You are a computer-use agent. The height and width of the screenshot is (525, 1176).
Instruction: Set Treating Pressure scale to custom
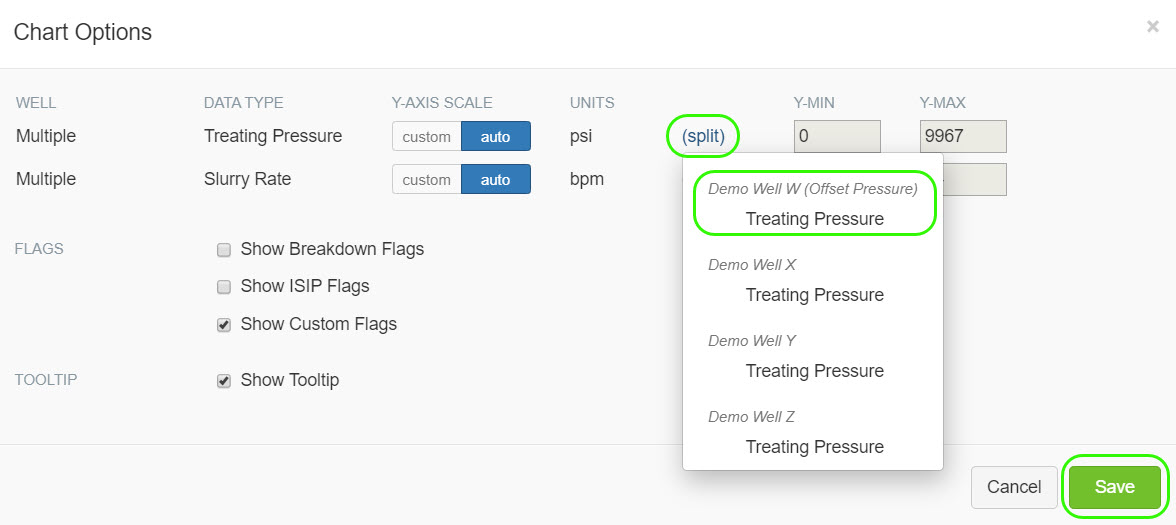coord(427,137)
